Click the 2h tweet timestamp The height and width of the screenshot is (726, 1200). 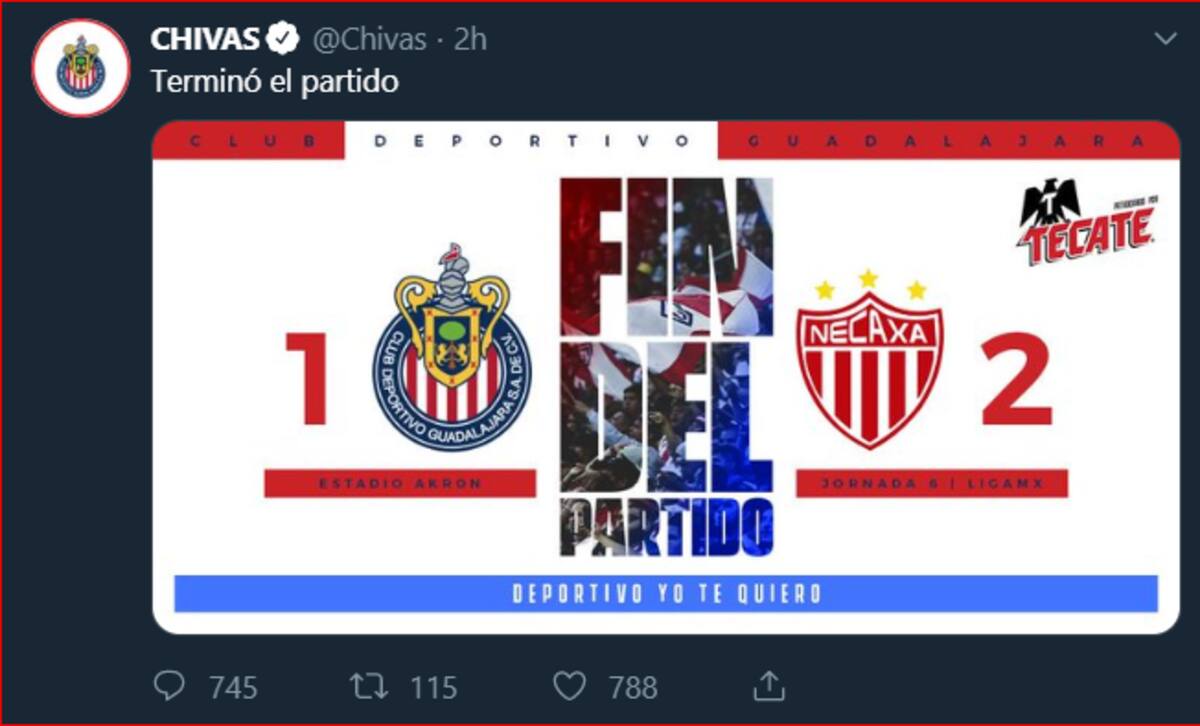pos(470,40)
